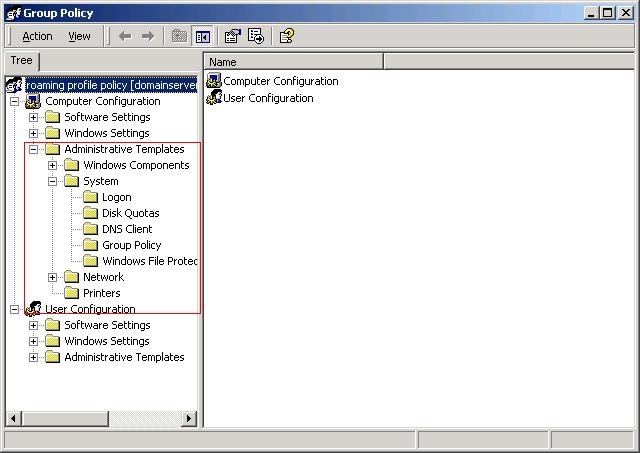Select Windows Settings under User Configuration
Screen dimensions: 640x453
107,341
